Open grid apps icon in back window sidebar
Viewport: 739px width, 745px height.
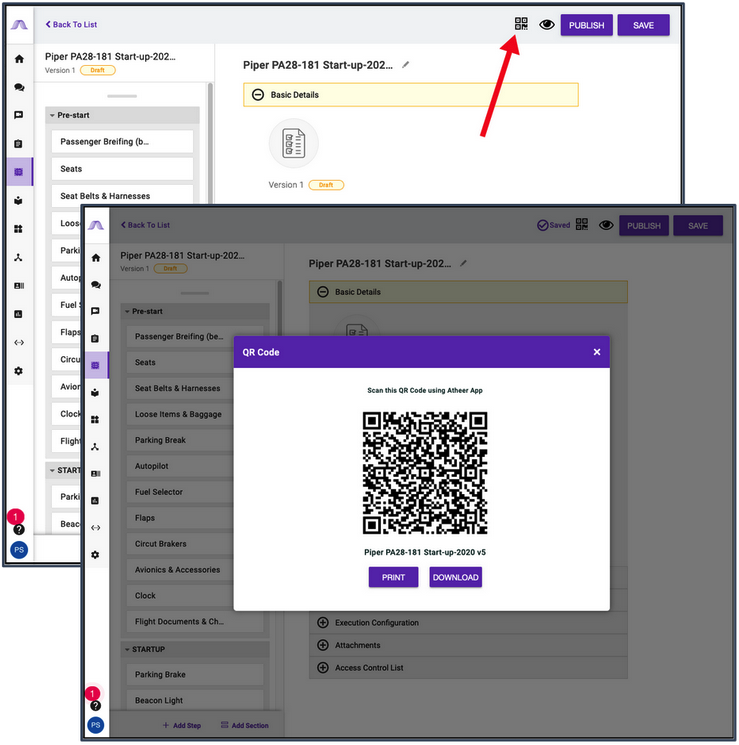point(19,229)
